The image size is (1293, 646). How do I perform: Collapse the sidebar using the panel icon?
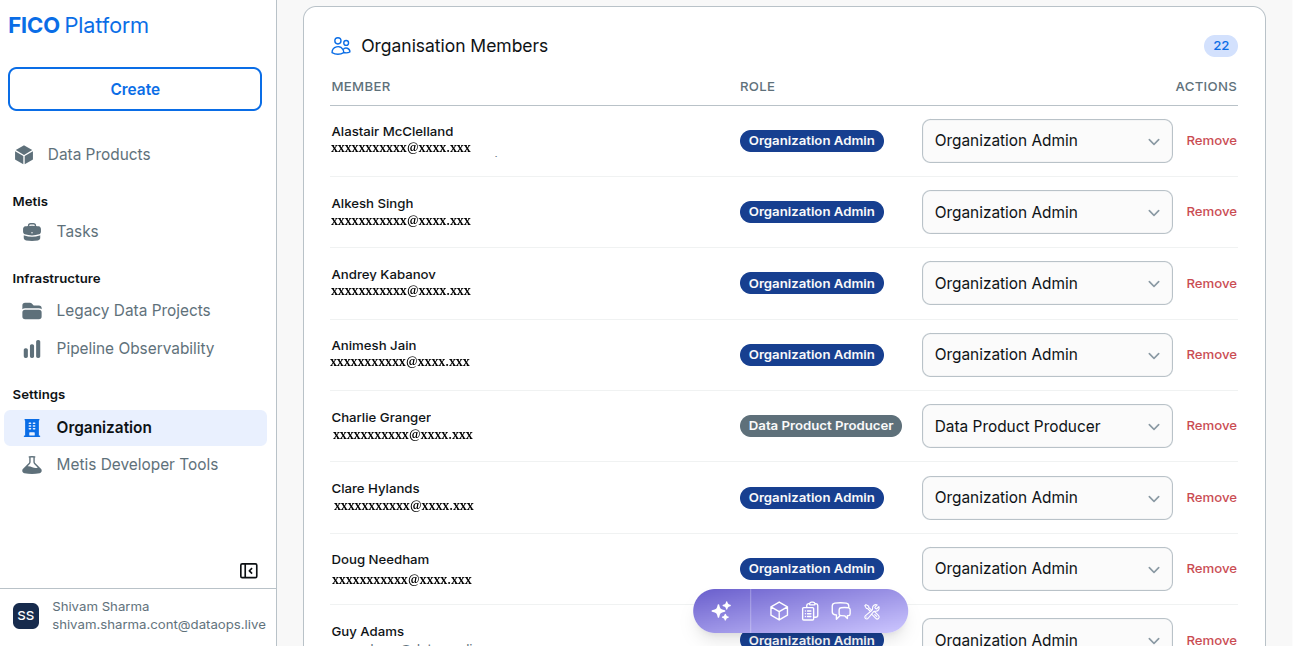[249, 571]
